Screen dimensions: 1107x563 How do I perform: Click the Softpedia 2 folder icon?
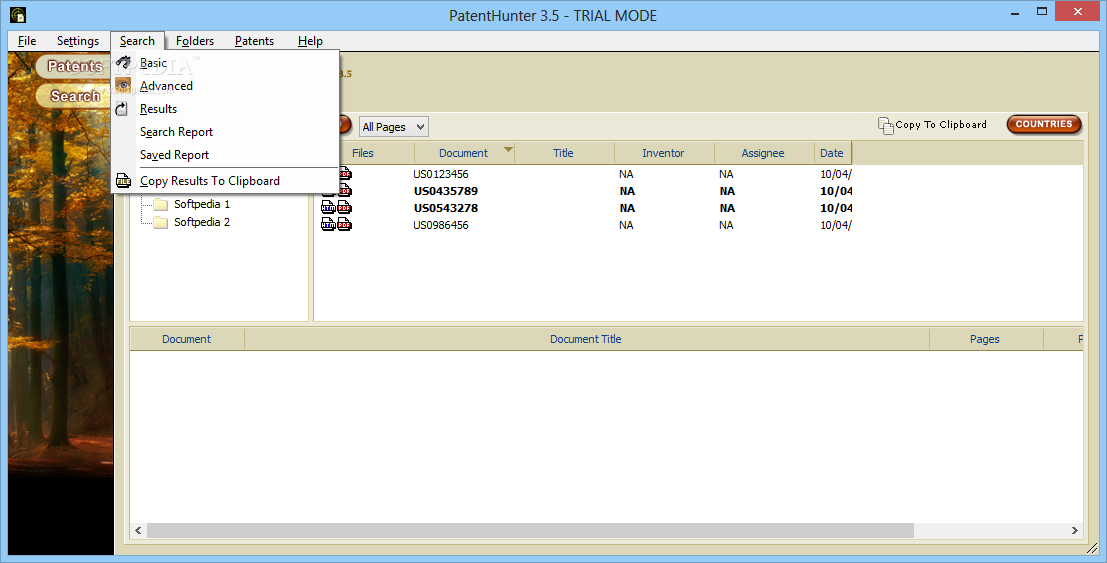tap(161, 223)
